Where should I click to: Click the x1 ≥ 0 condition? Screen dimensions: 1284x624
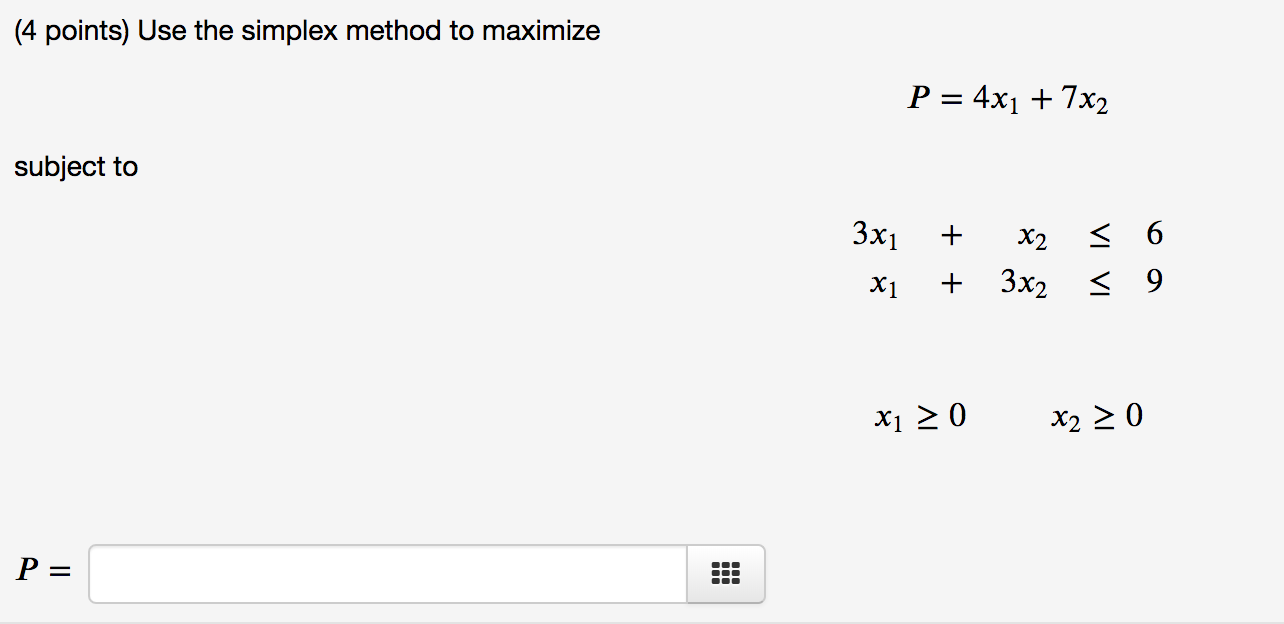pyautogui.click(x=920, y=416)
